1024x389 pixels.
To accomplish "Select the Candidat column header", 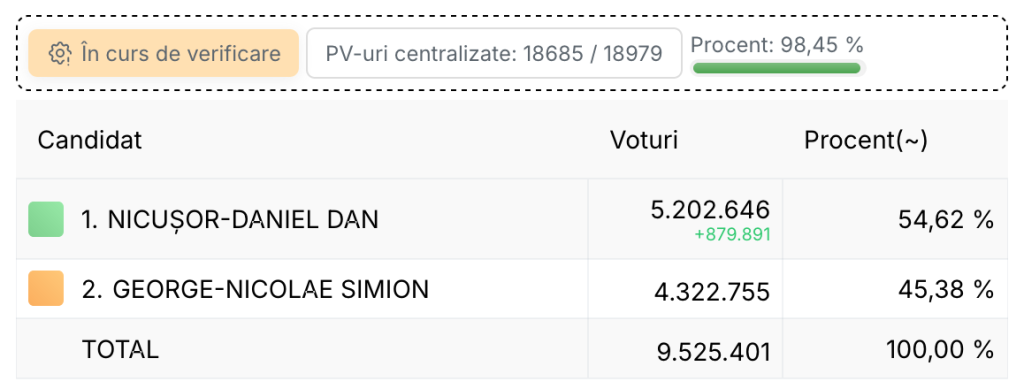I will click(90, 140).
